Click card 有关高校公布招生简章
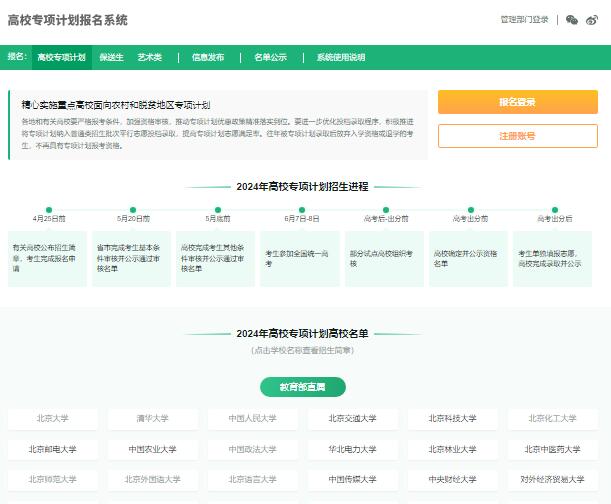611x504 pixels. (47, 259)
